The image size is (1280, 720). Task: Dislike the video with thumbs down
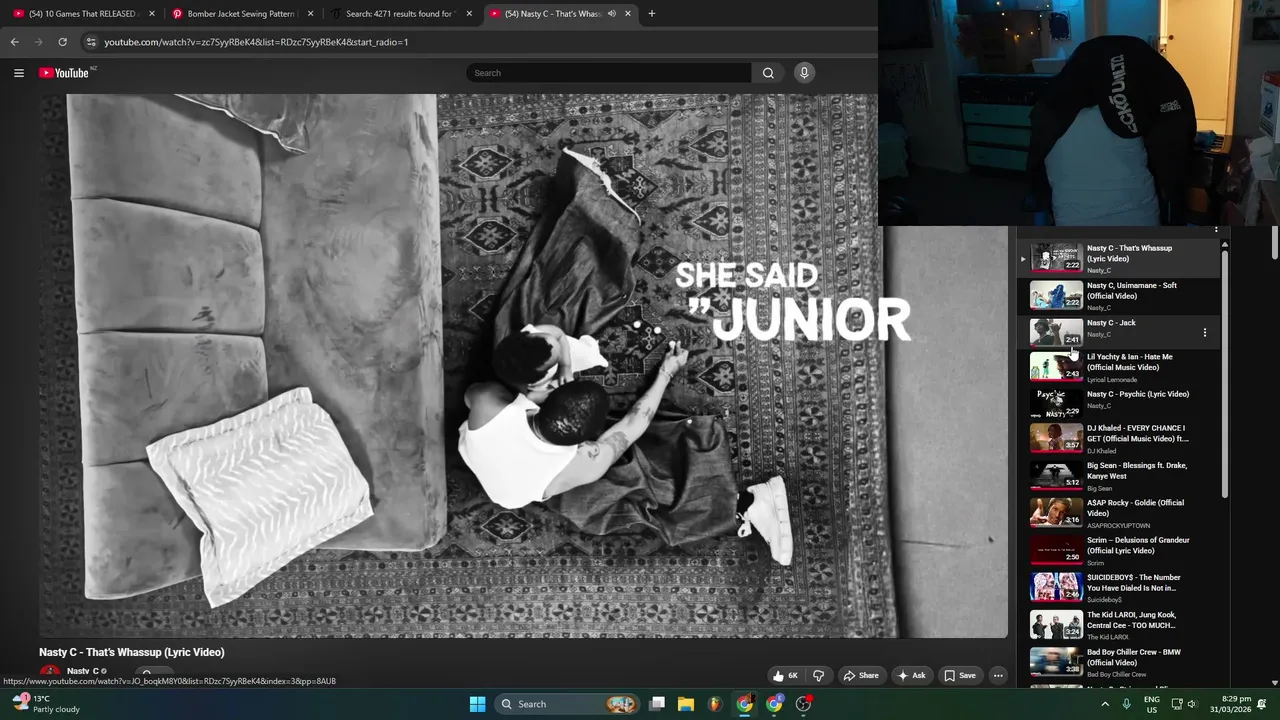point(818,676)
